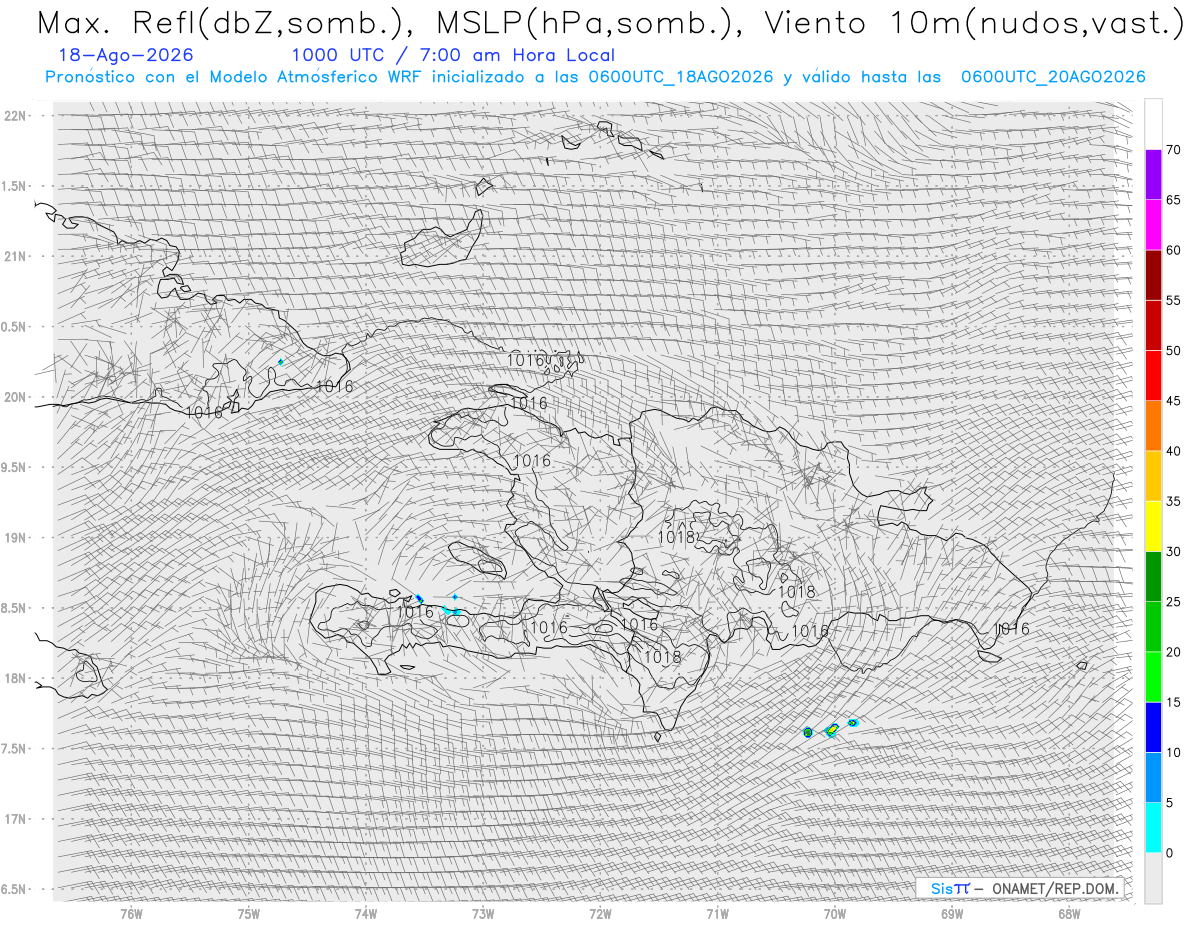Click the 70W longitude axis label
This screenshot has width=1200, height=927.
pyautogui.click(x=835, y=913)
